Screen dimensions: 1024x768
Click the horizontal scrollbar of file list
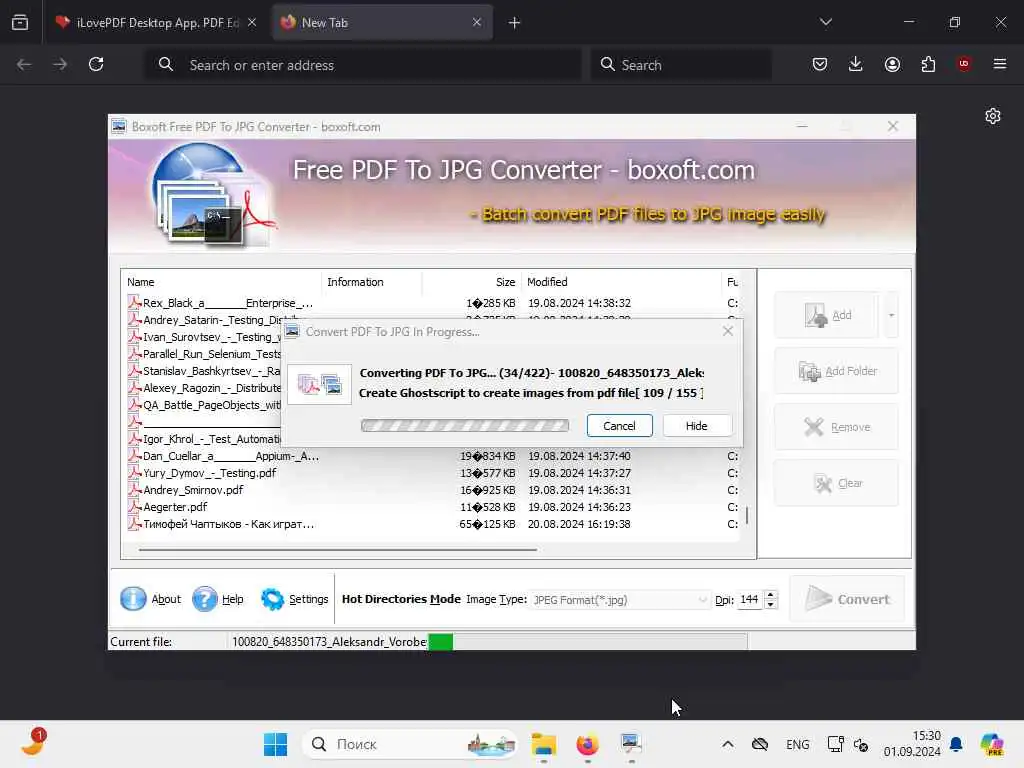(x=338, y=550)
